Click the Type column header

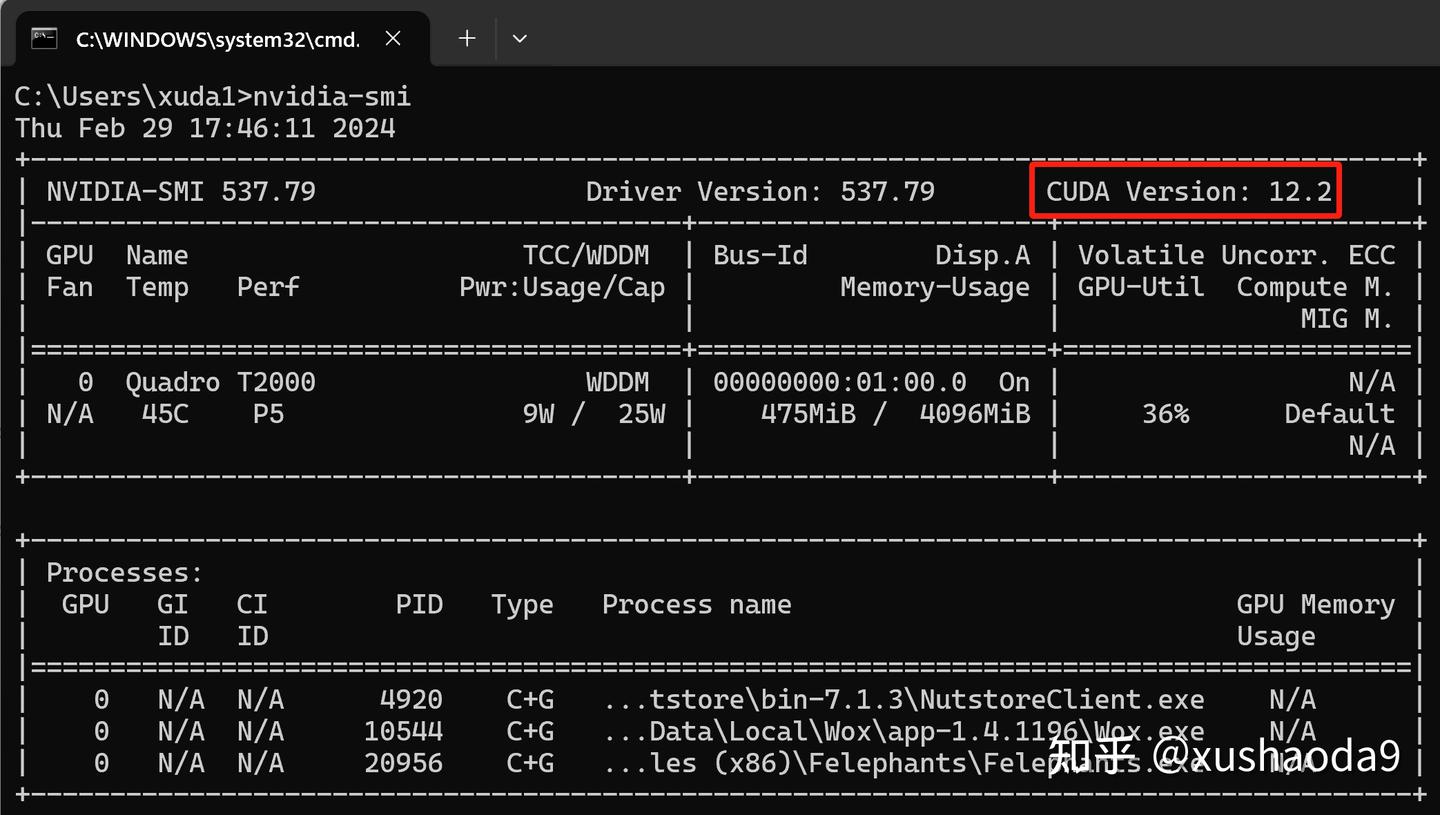click(522, 605)
